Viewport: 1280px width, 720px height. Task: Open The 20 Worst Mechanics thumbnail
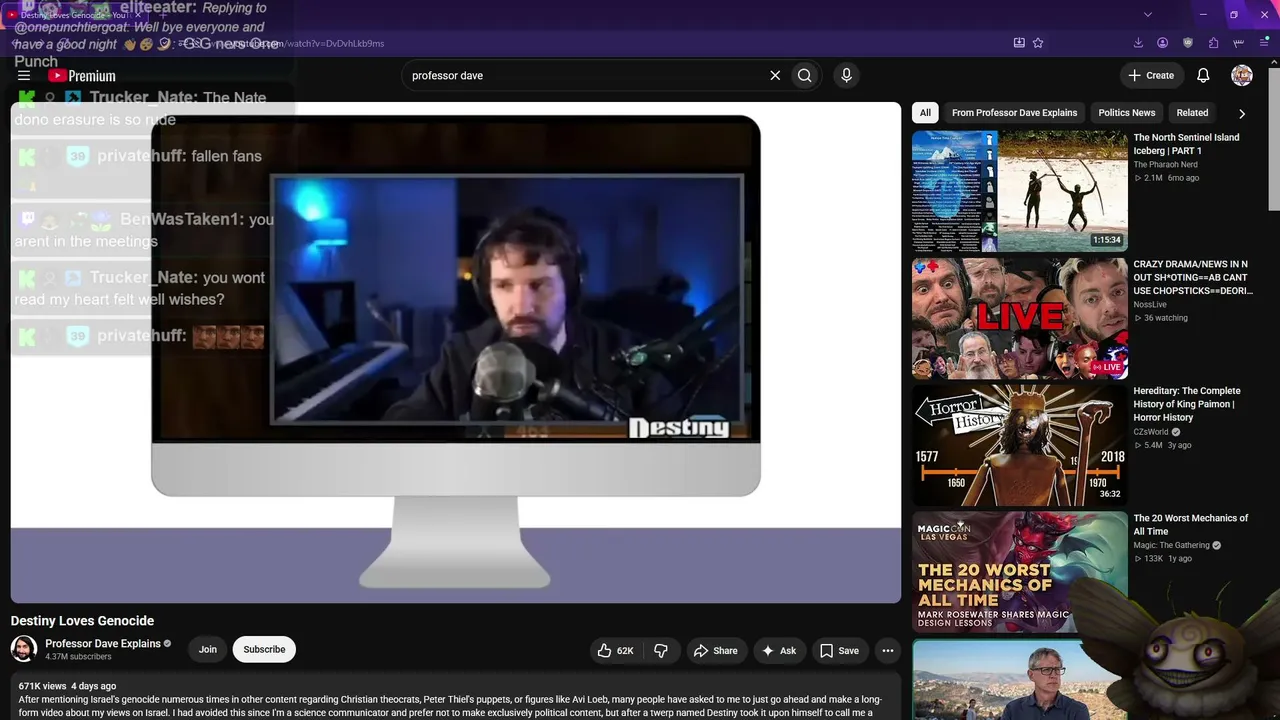point(1019,572)
